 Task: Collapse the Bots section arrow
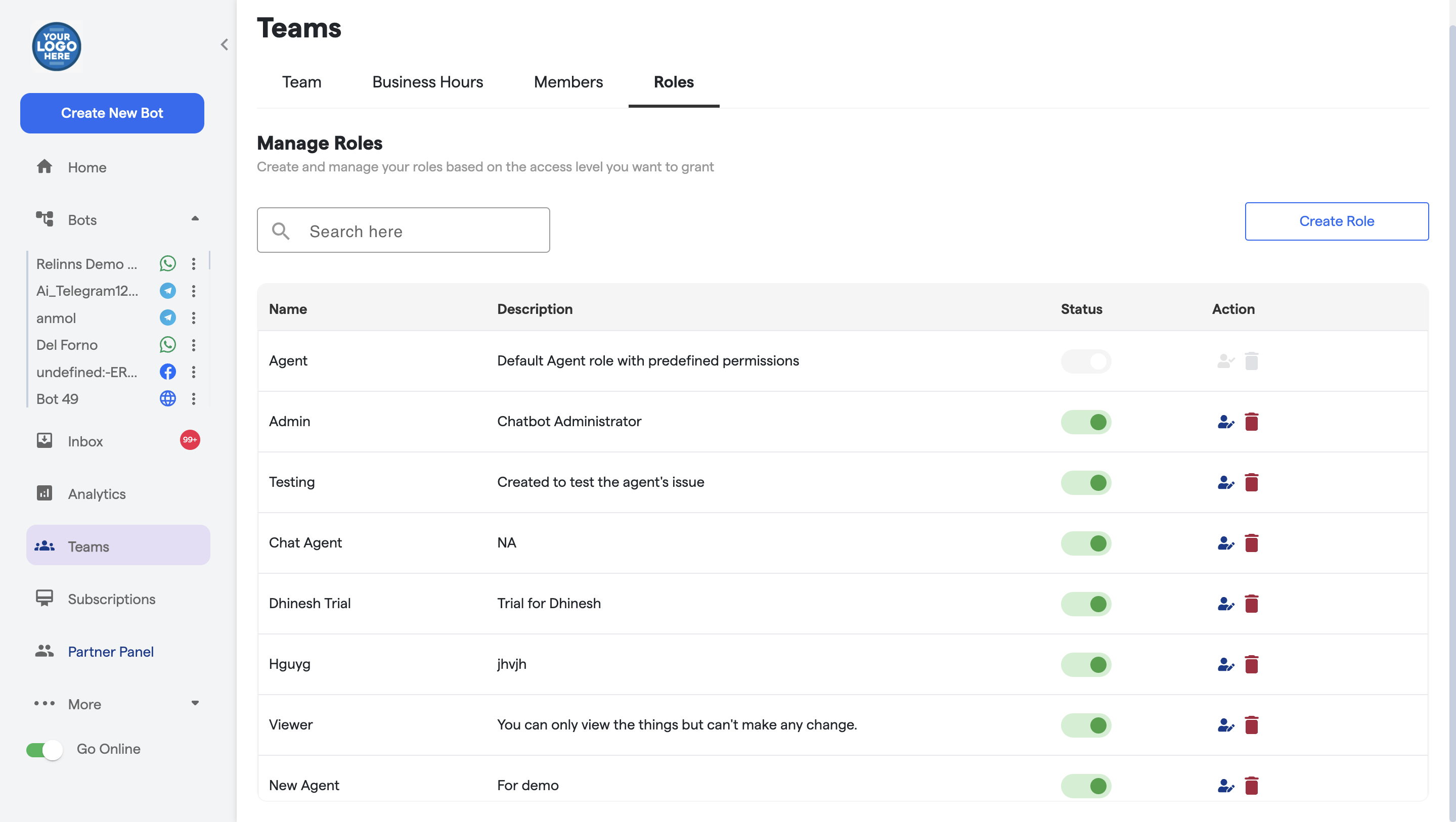(195, 219)
